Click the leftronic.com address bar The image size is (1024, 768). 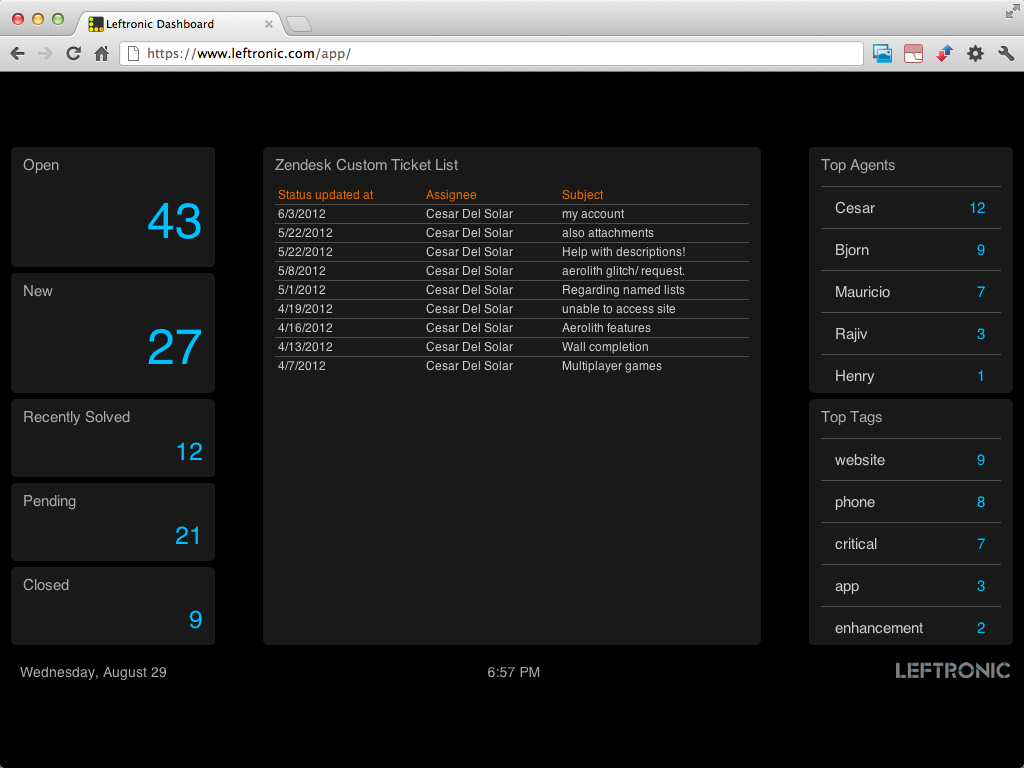point(490,54)
